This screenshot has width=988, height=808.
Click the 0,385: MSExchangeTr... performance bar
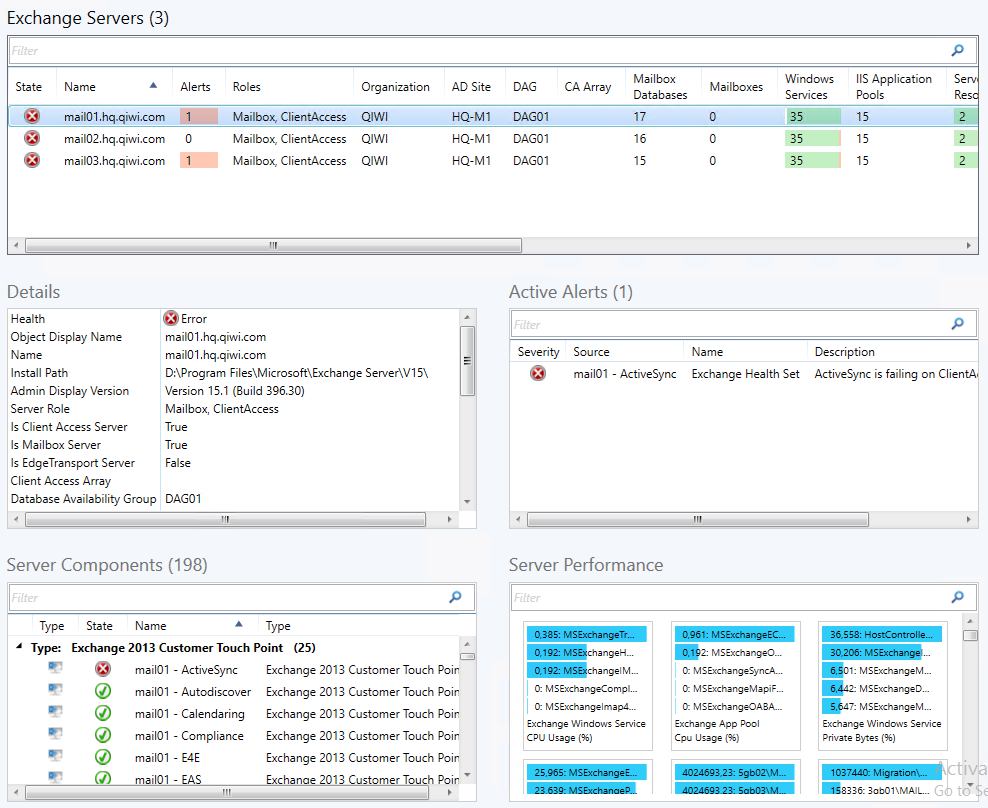click(586, 634)
